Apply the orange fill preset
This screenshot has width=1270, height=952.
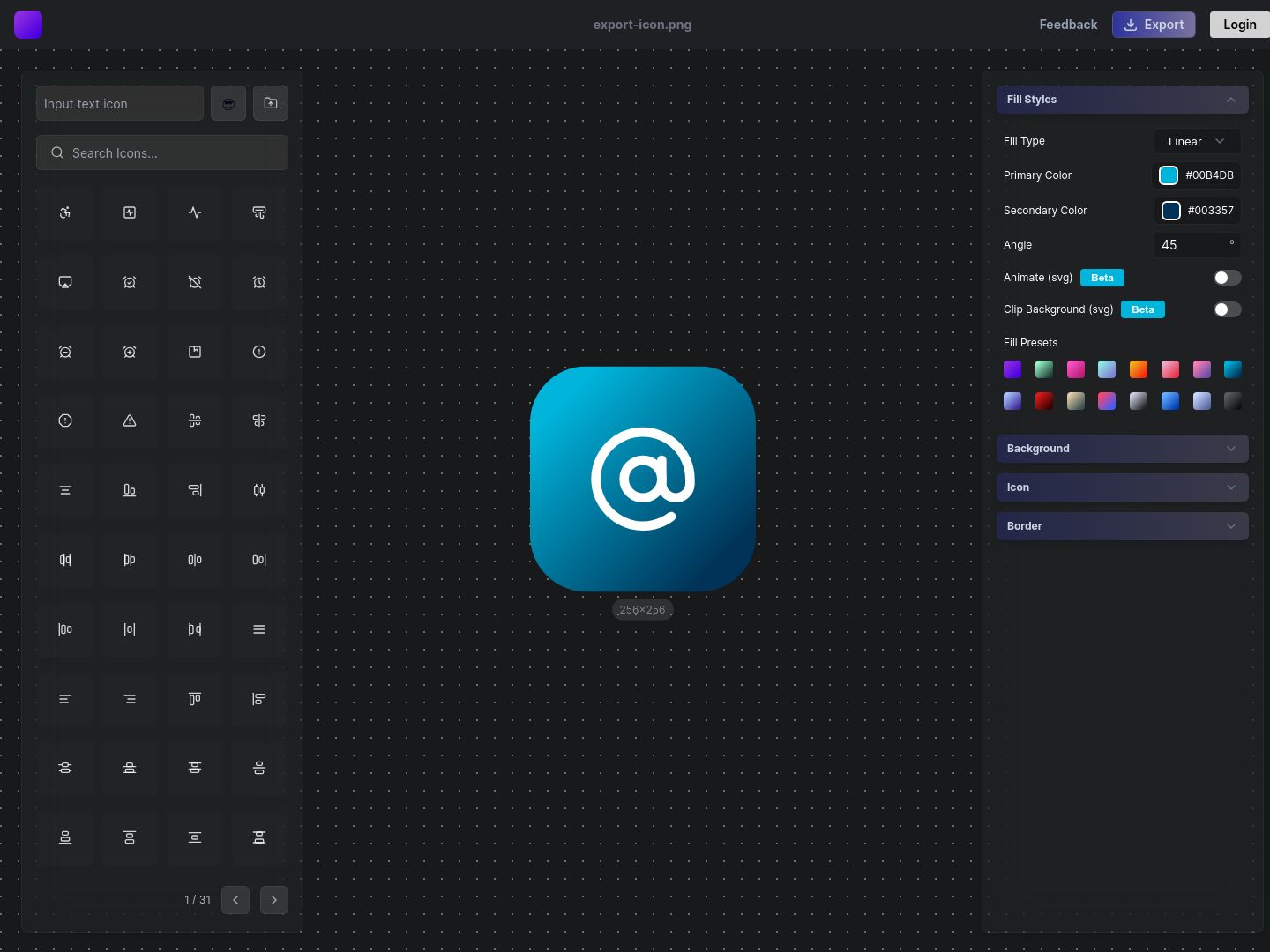click(x=1139, y=369)
